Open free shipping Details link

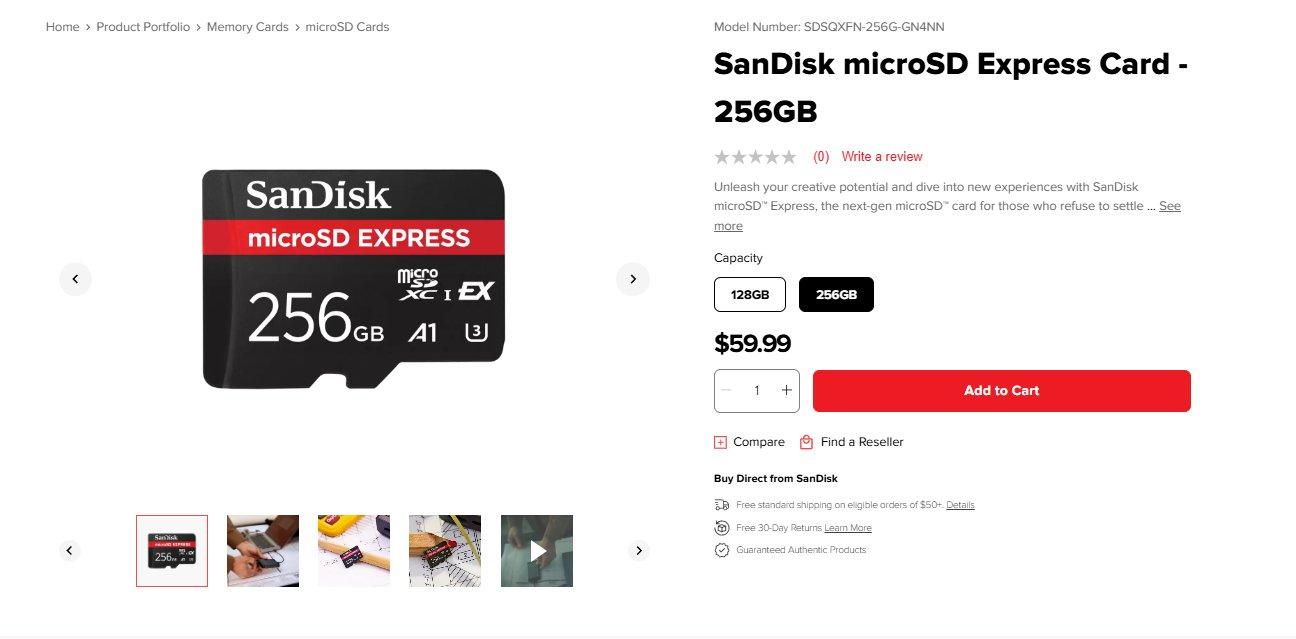pos(960,505)
